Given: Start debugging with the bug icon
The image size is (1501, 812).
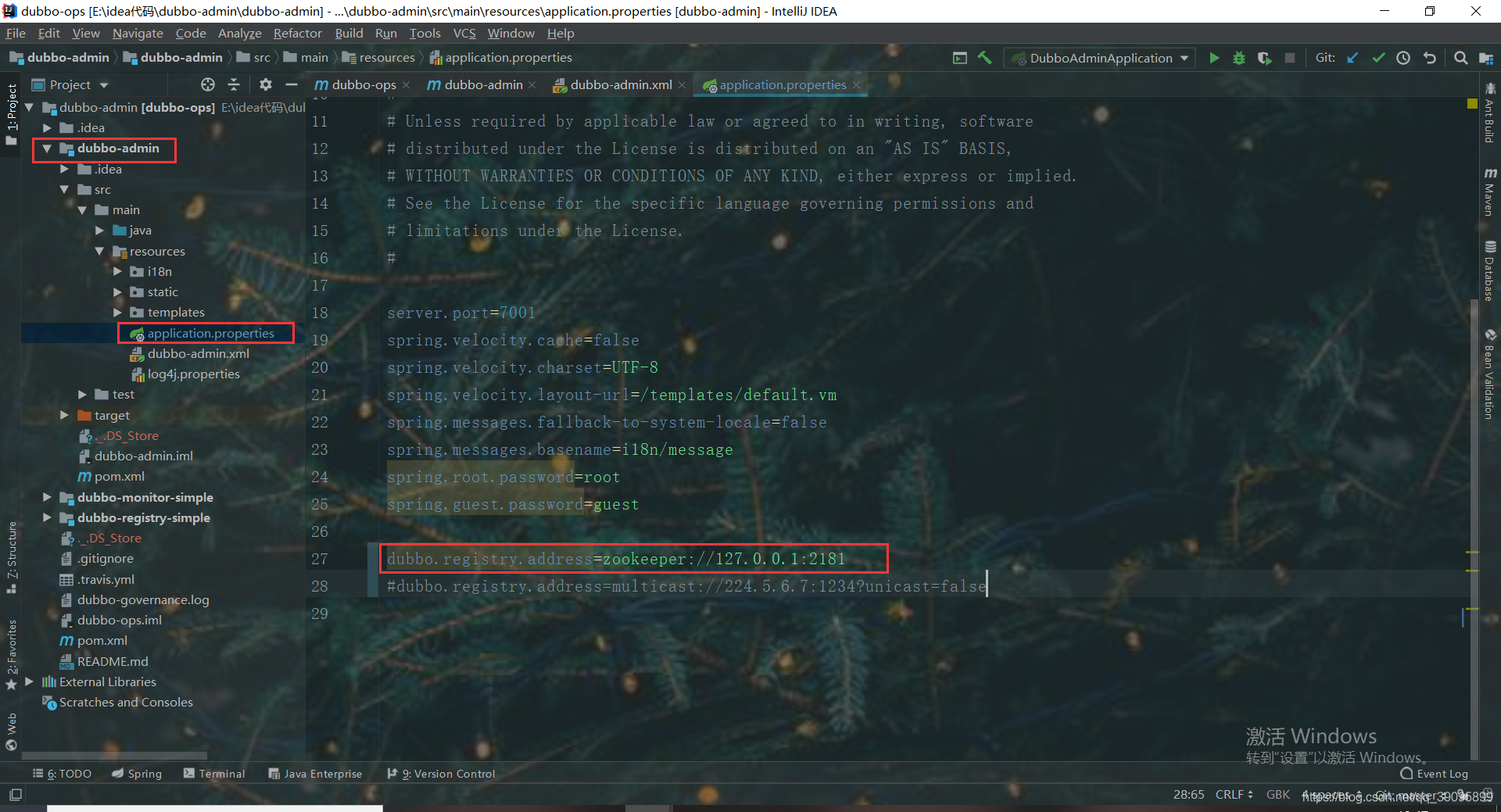Looking at the screenshot, I should 1239,58.
